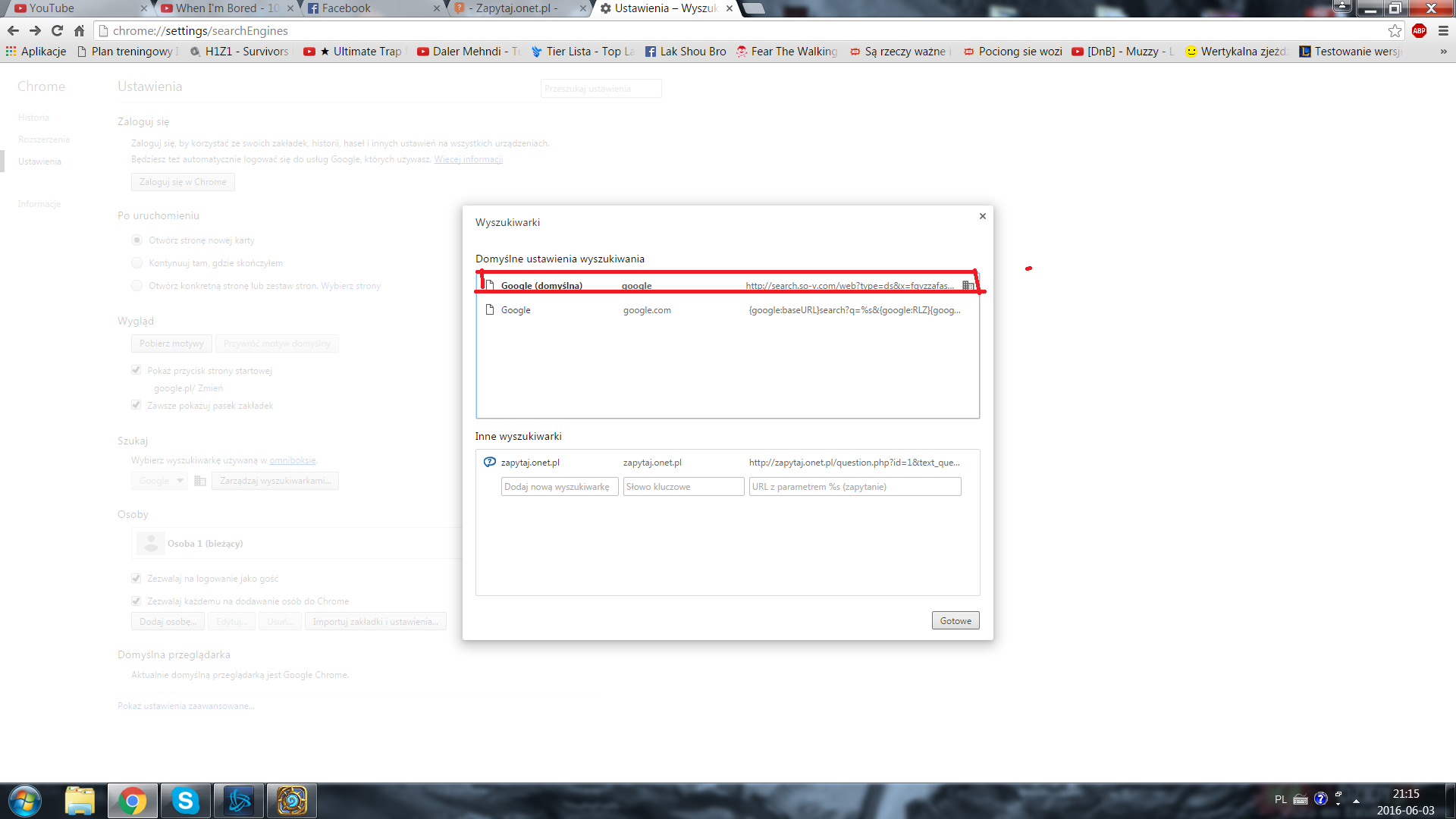Bookmark page with the star icon
Screen dimensions: 1456x819
(x=1395, y=31)
